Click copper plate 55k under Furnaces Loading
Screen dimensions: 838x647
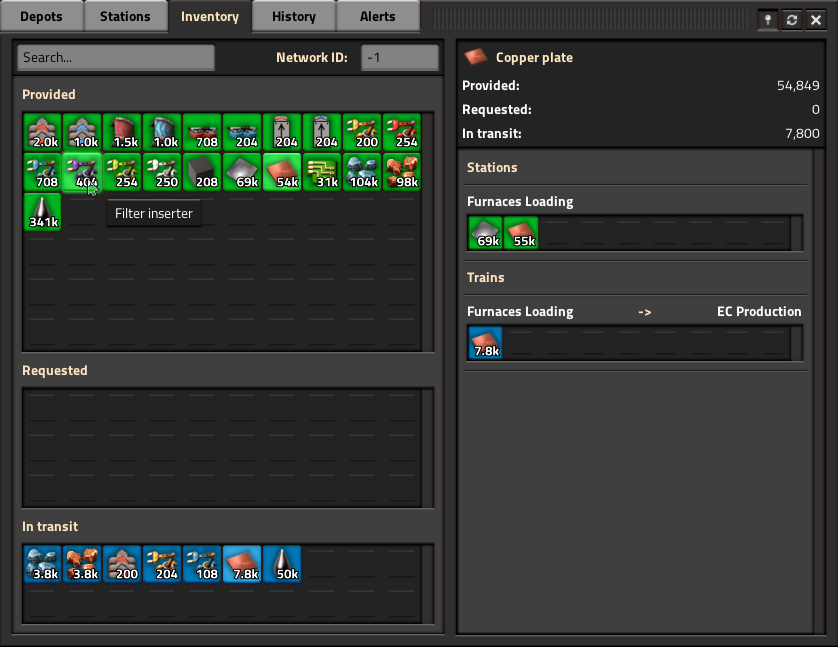521,232
